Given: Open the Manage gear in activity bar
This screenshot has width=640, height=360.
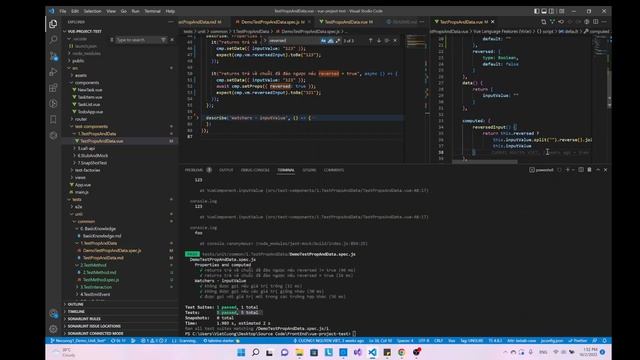Looking at the screenshot, I should [x=53, y=329].
